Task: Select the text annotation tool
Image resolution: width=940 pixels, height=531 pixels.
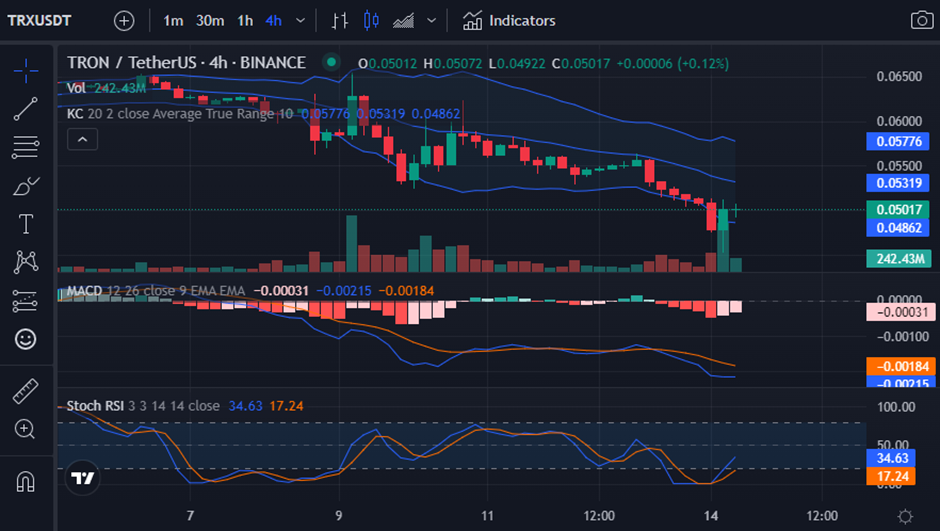Action: click(26, 224)
